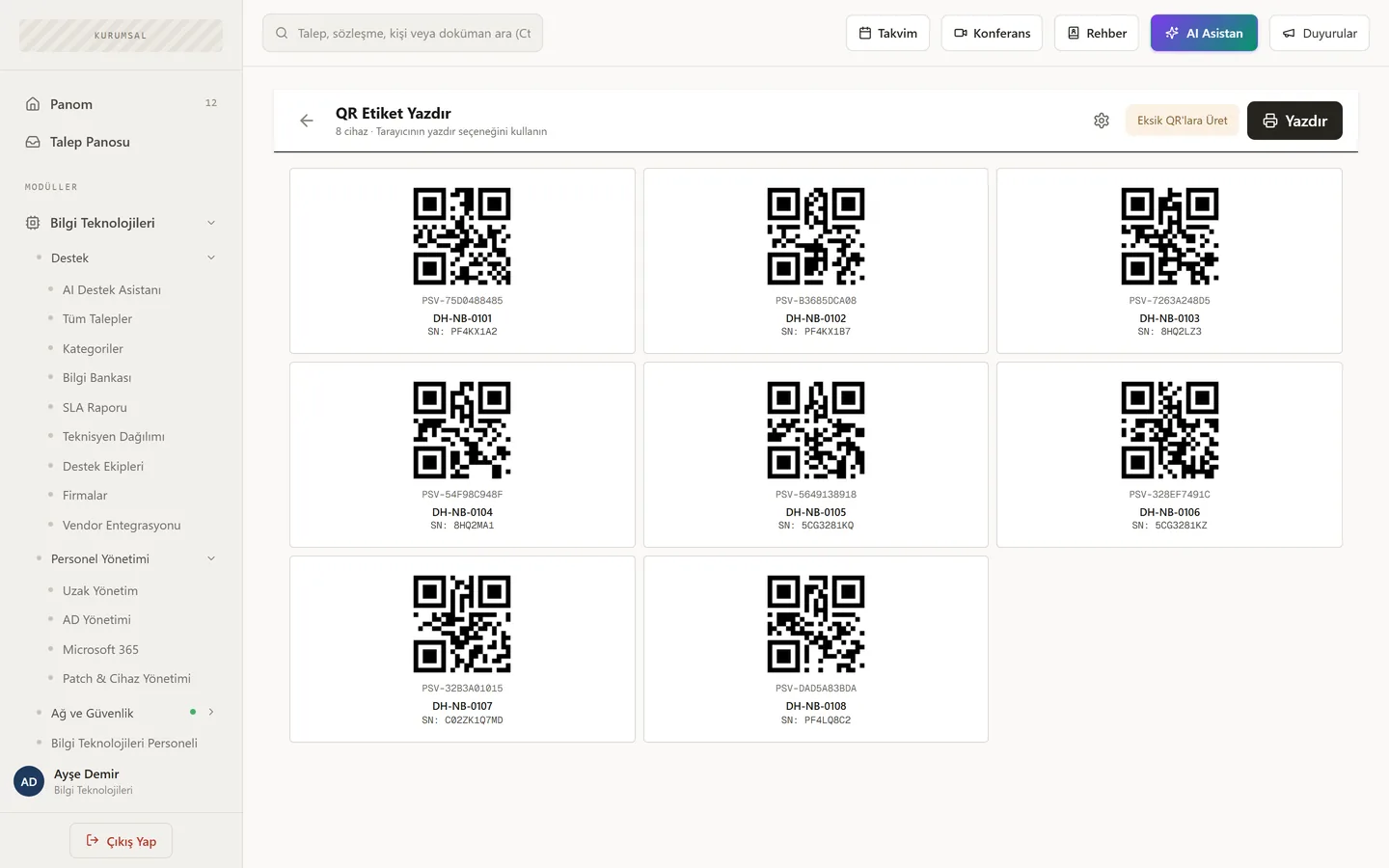
Task: Click the Bilgi Teknolojileri module icon
Action: [33, 223]
